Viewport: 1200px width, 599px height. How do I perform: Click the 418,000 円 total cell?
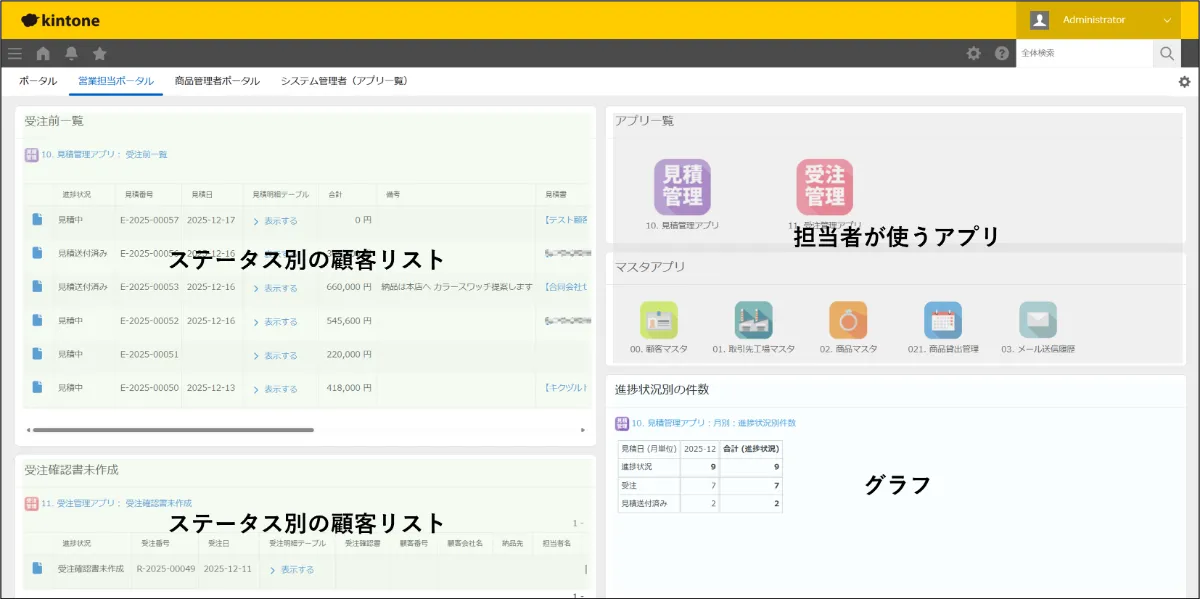point(349,388)
